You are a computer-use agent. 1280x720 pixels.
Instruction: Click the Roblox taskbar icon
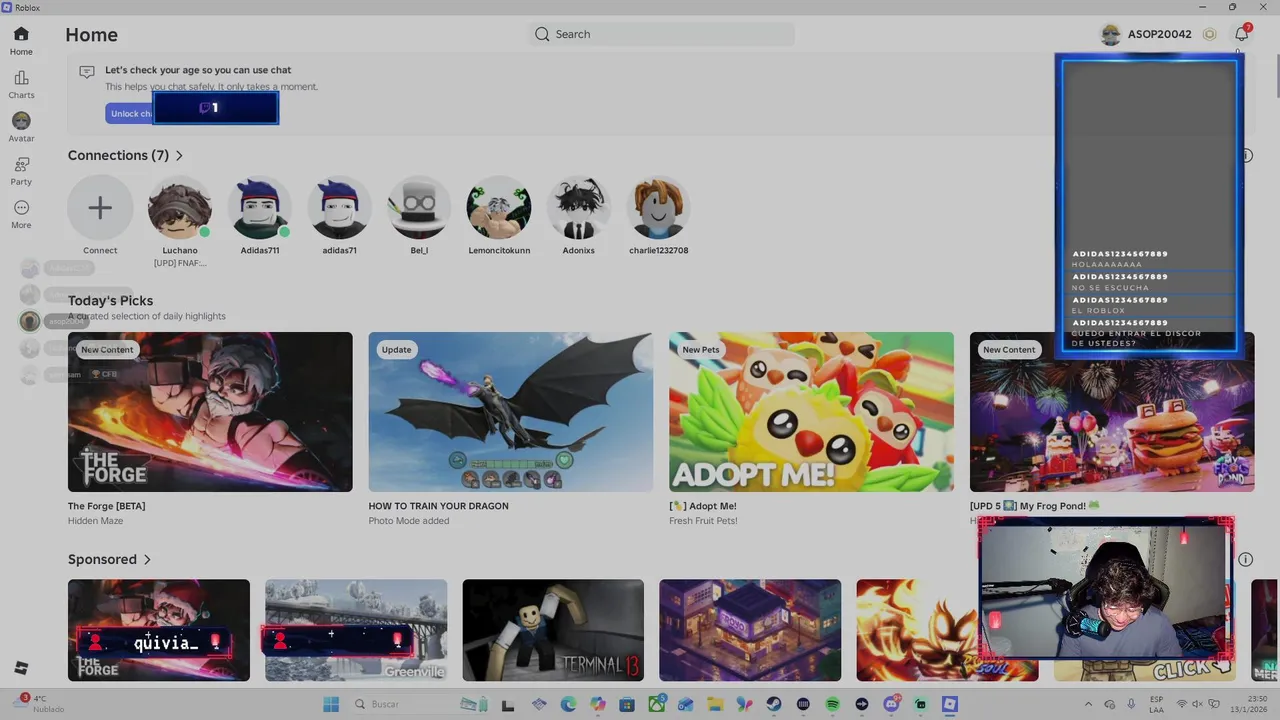[950, 704]
